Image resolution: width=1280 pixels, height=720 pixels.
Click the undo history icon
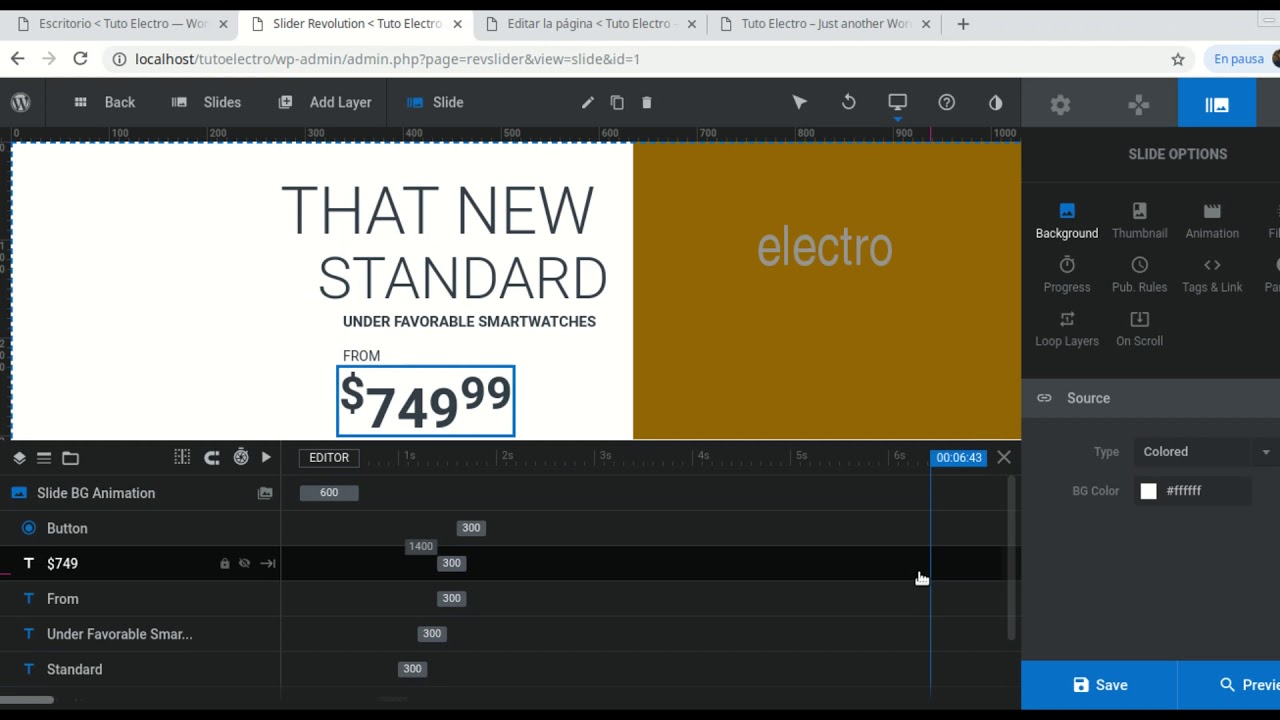click(x=848, y=102)
